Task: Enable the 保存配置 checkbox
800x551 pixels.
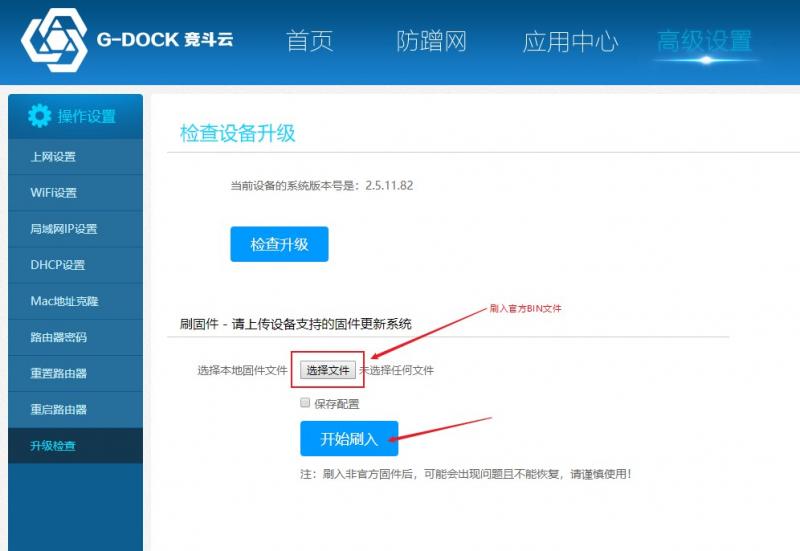Action: tap(305, 403)
